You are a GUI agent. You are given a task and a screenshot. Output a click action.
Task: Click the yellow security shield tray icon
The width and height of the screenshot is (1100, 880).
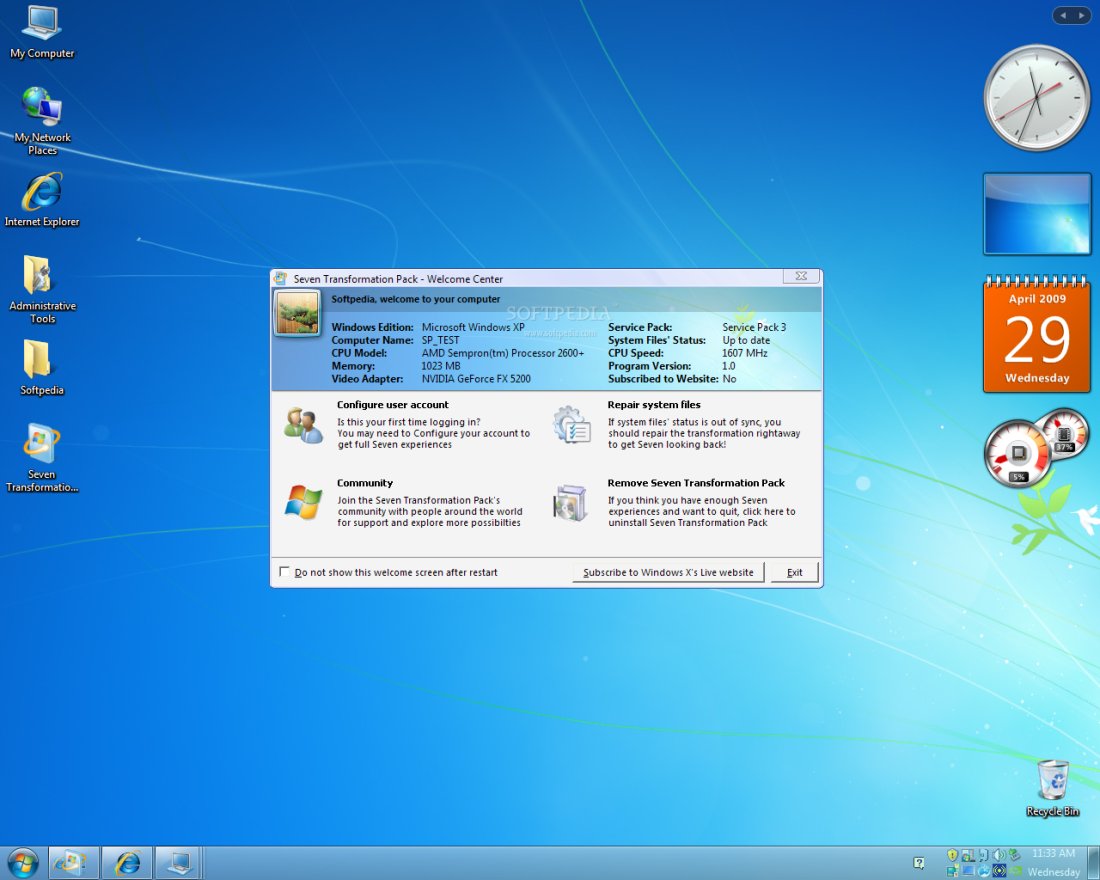point(953,855)
